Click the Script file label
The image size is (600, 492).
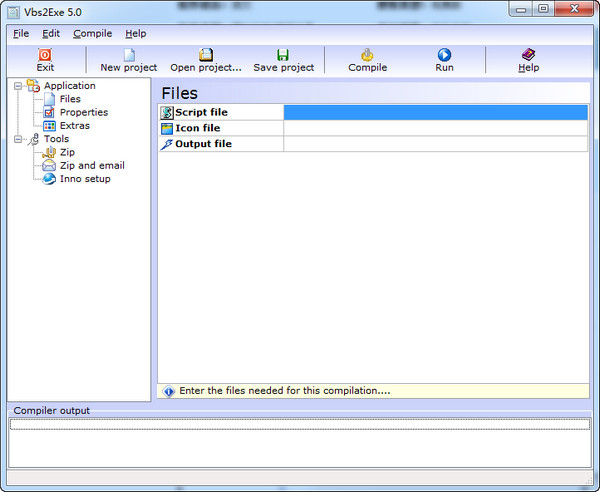click(201, 112)
